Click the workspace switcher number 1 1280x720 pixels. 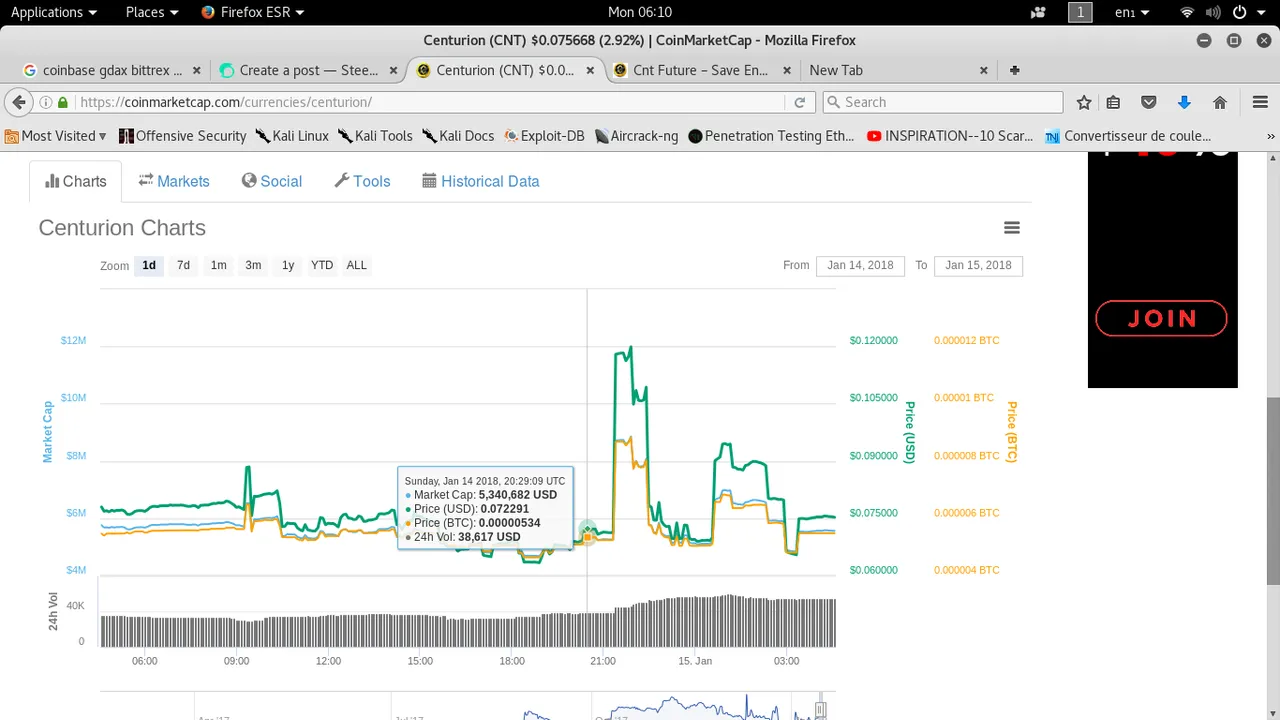pyautogui.click(x=1080, y=12)
